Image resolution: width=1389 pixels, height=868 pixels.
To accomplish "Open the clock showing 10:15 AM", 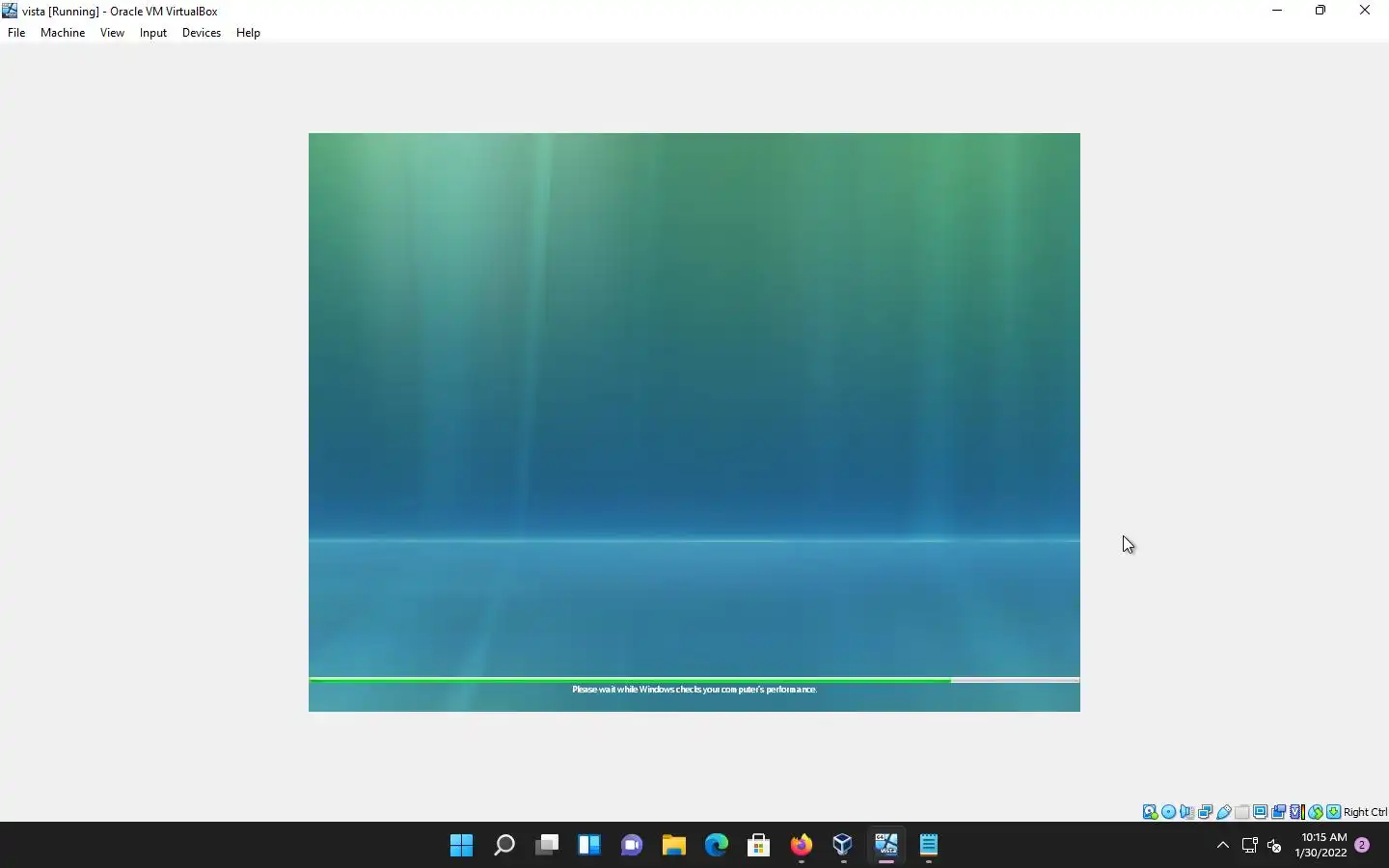I will [x=1321, y=845].
